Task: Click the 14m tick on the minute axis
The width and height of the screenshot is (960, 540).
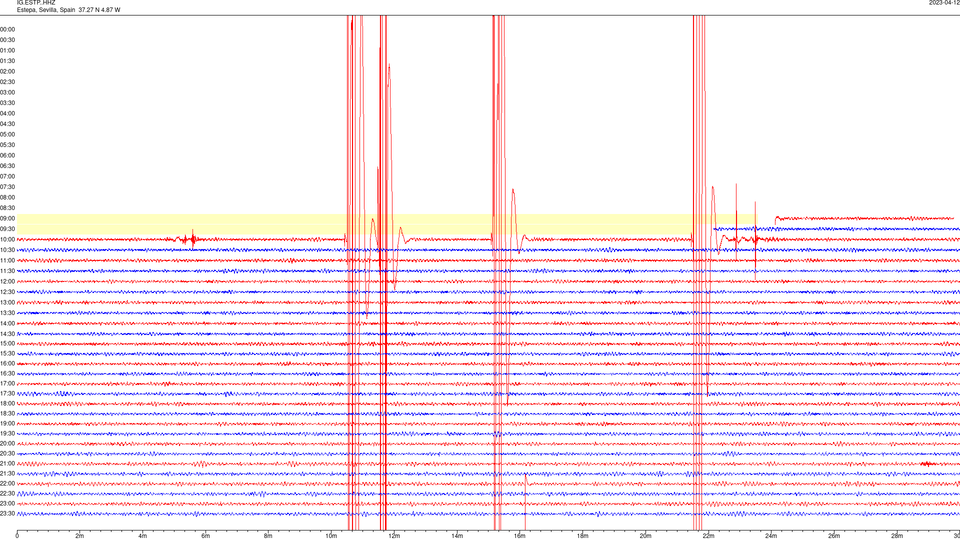Action: tap(457, 536)
